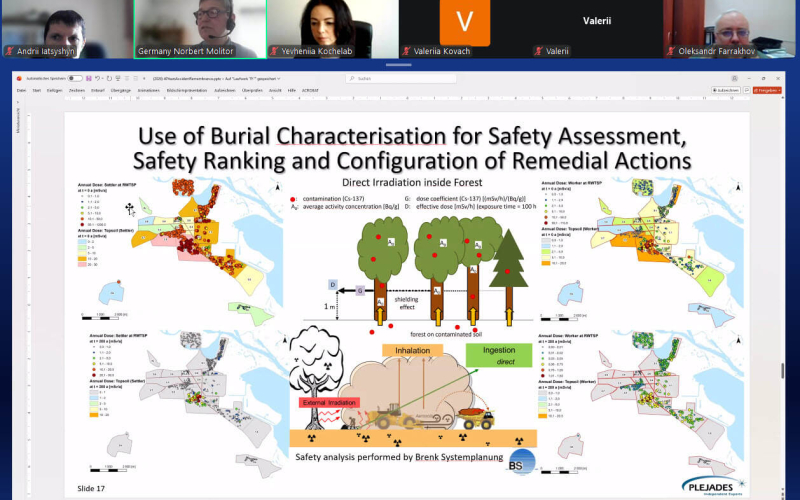Click the video strip collapse handle bar
This screenshot has height=500, width=800.
(398, 65)
